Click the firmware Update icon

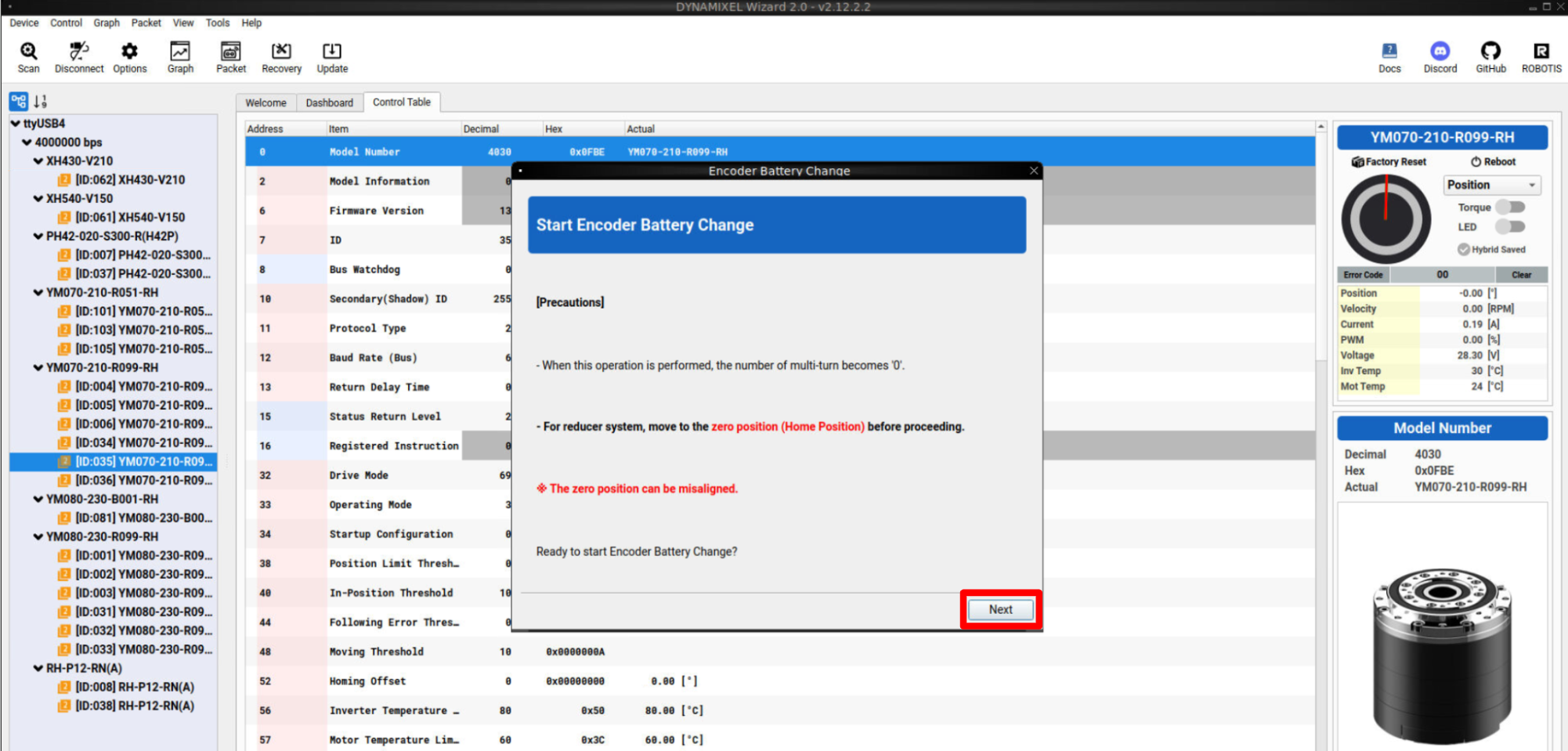(332, 52)
